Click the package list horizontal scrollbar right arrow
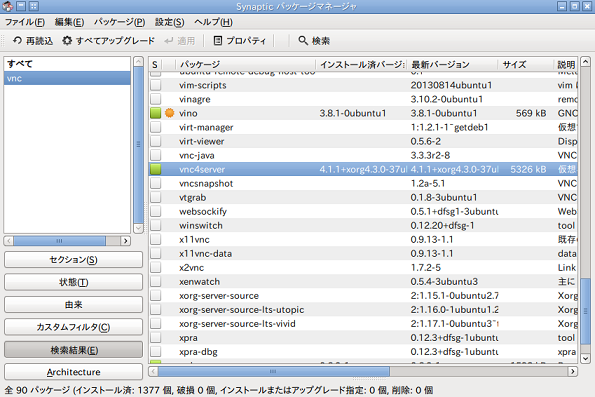Image resolution: width=595 pixels, height=397 pixels. [573, 371]
